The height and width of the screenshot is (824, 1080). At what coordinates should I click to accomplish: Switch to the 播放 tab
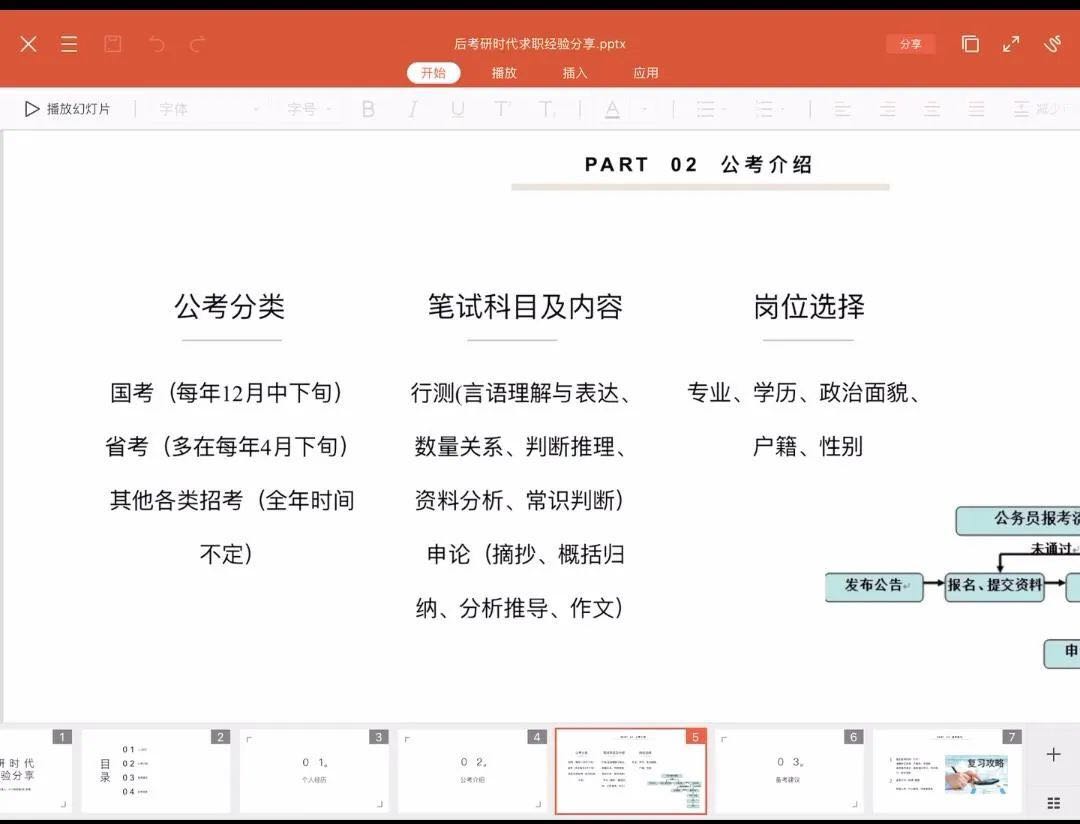tap(504, 73)
